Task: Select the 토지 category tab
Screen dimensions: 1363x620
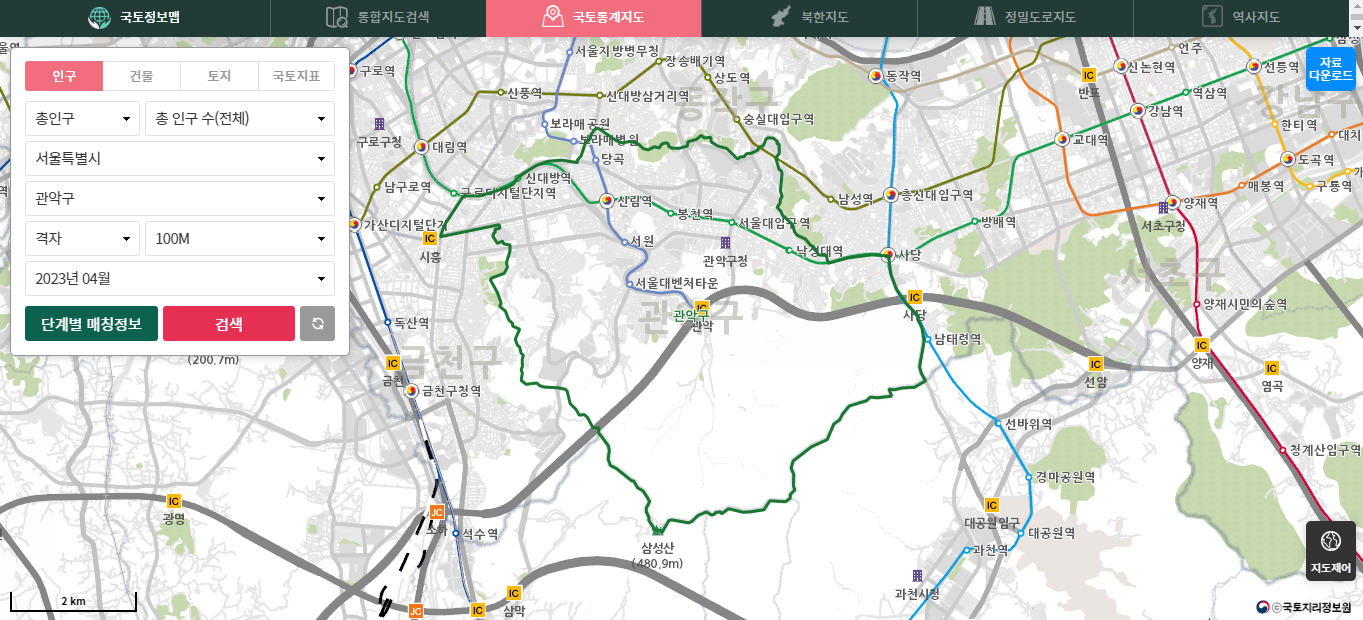Action: pyautogui.click(x=219, y=76)
